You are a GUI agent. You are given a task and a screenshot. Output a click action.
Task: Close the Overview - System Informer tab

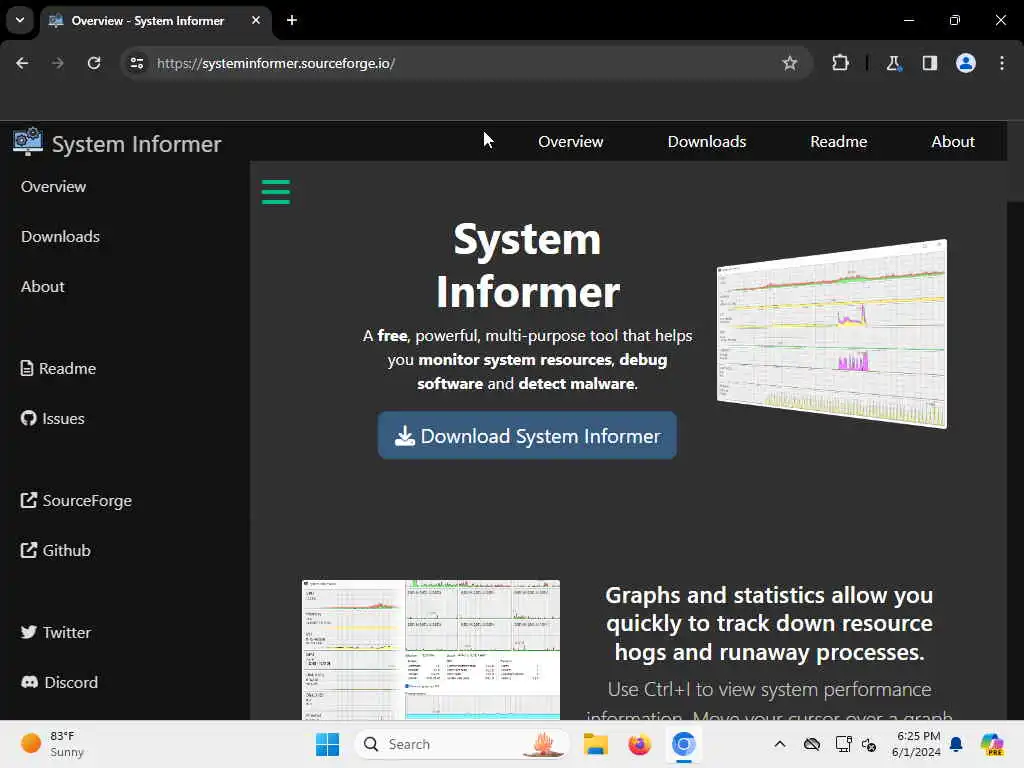(x=256, y=20)
